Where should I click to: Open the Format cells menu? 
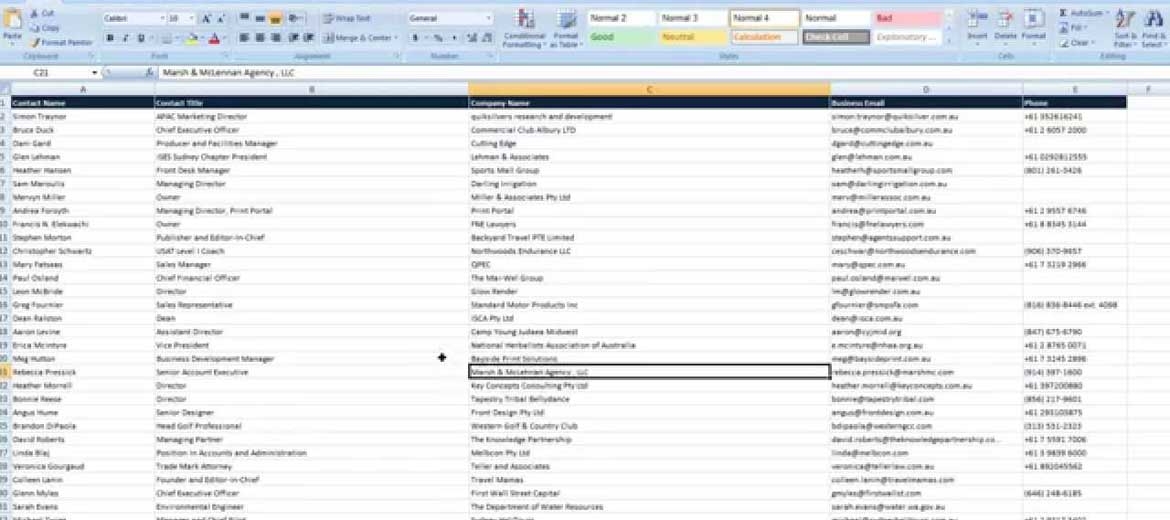pos(1033,27)
